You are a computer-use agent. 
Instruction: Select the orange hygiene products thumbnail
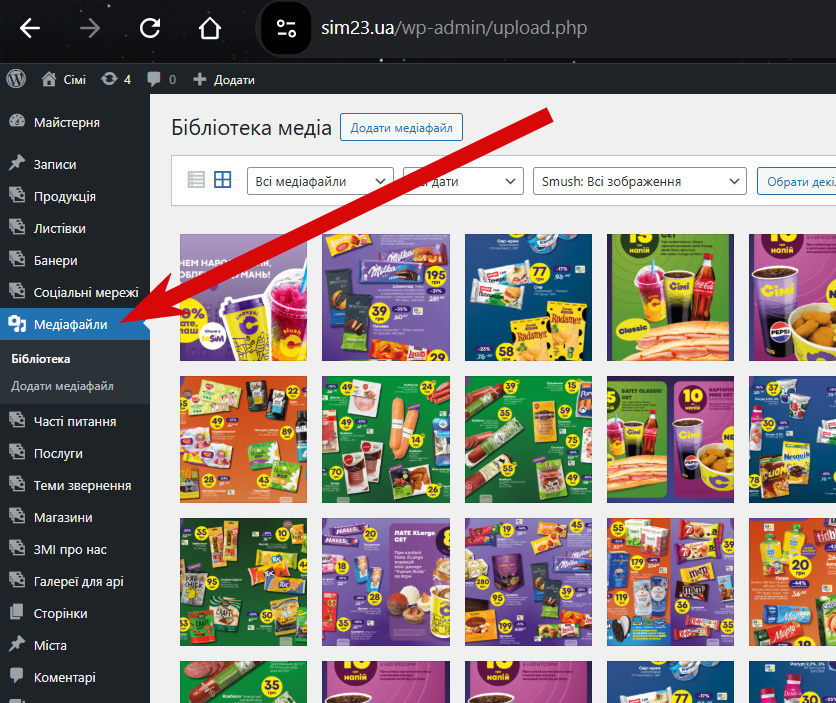(x=243, y=439)
